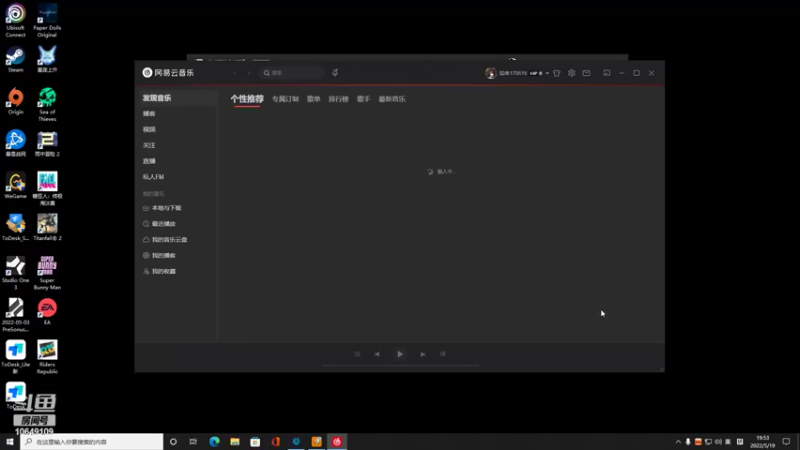
Task: Go forward with the right arrow
Action: pyautogui.click(x=248, y=73)
